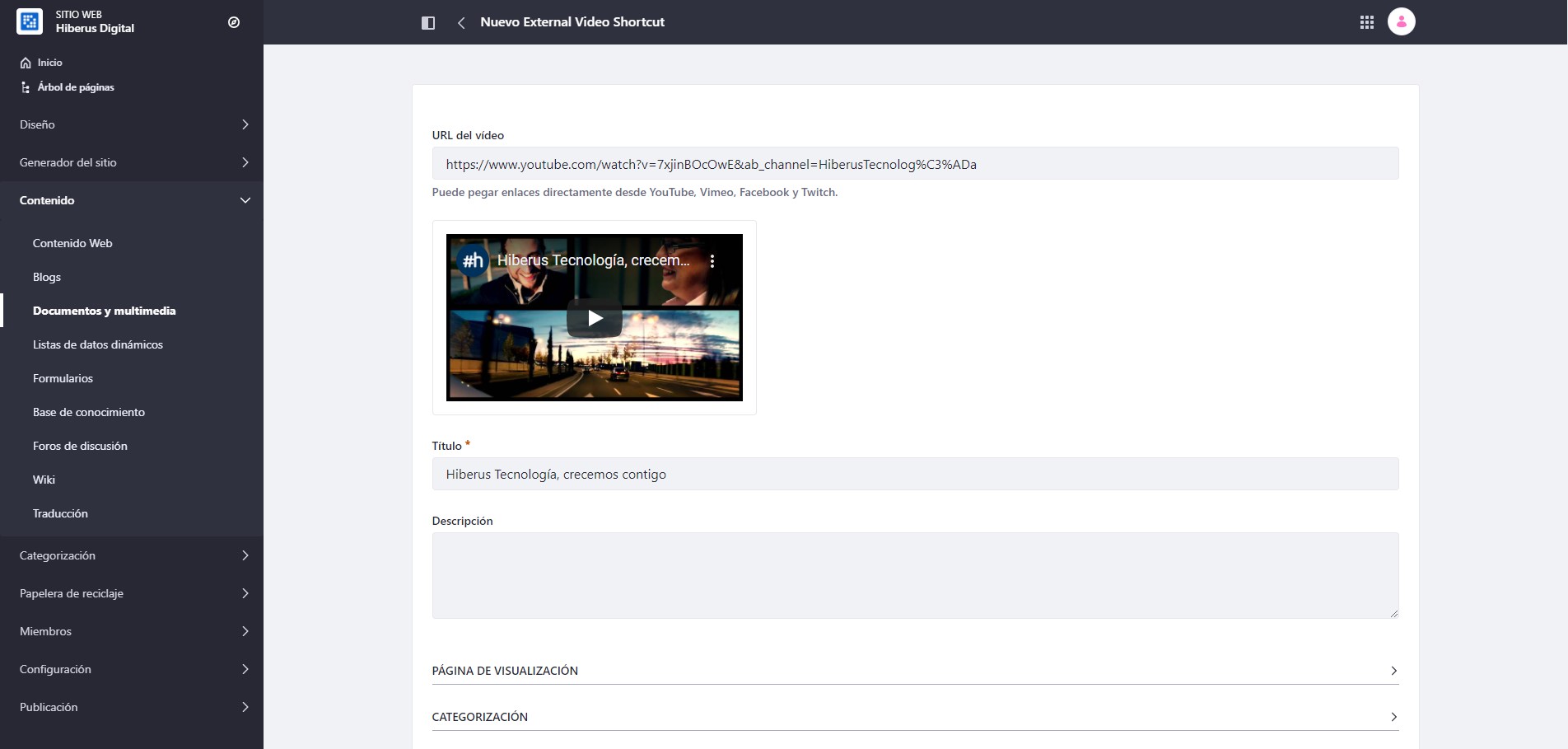Screen dimensions: 1568x749
Task: Open Árbol de páginas from the sidebar
Action: (76, 87)
